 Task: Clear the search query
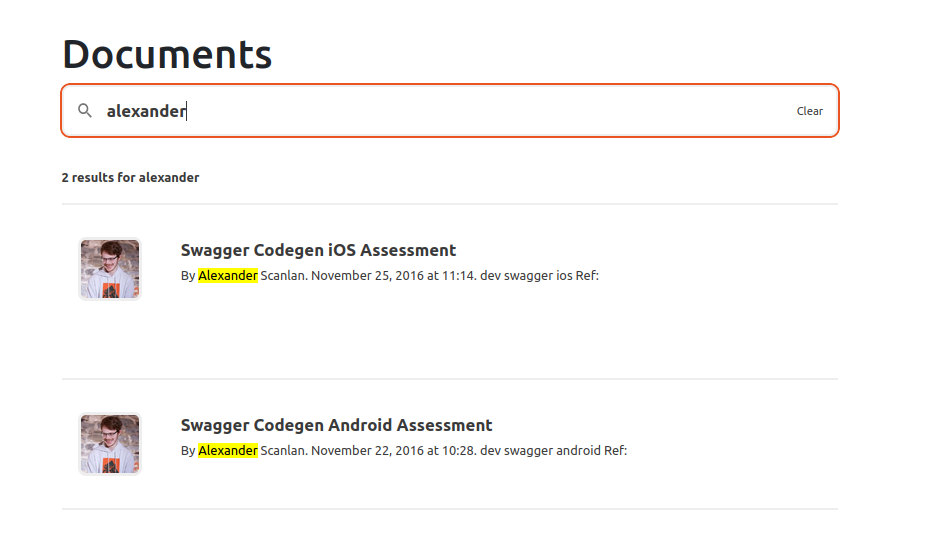tap(809, 111)
